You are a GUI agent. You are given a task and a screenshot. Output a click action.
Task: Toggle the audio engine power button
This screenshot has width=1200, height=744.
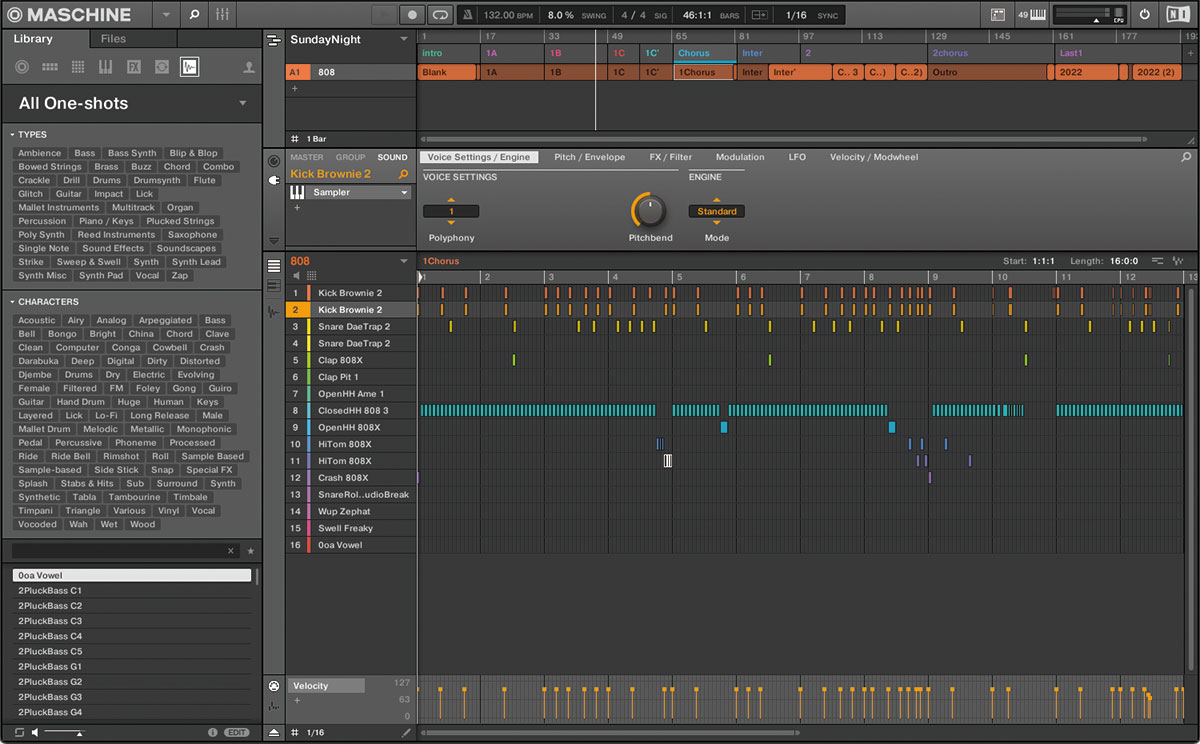point(1145,14)
